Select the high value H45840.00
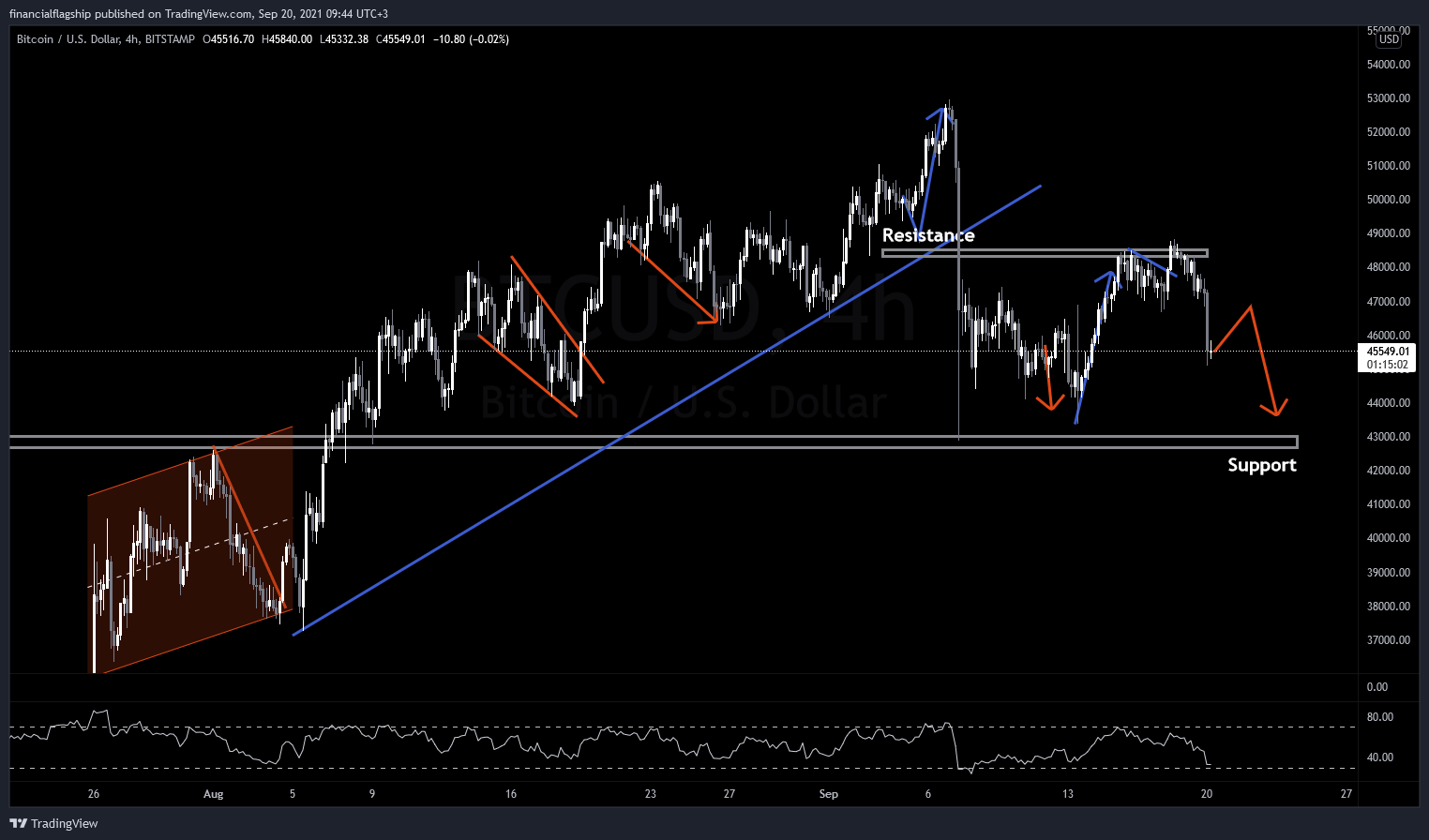This screenshot has width=1429, height=840. (x=287, y=39)
